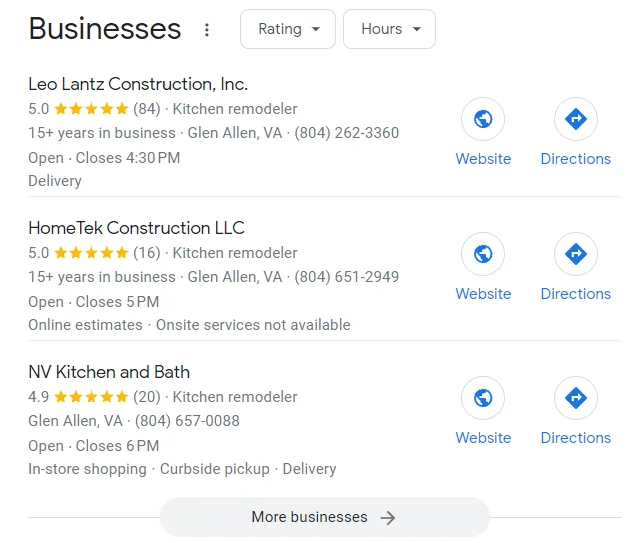Screen dimensions: 642x543
Task: Open Leo Lantz Construction website globe icon
Action: click(x=483, y=120)
